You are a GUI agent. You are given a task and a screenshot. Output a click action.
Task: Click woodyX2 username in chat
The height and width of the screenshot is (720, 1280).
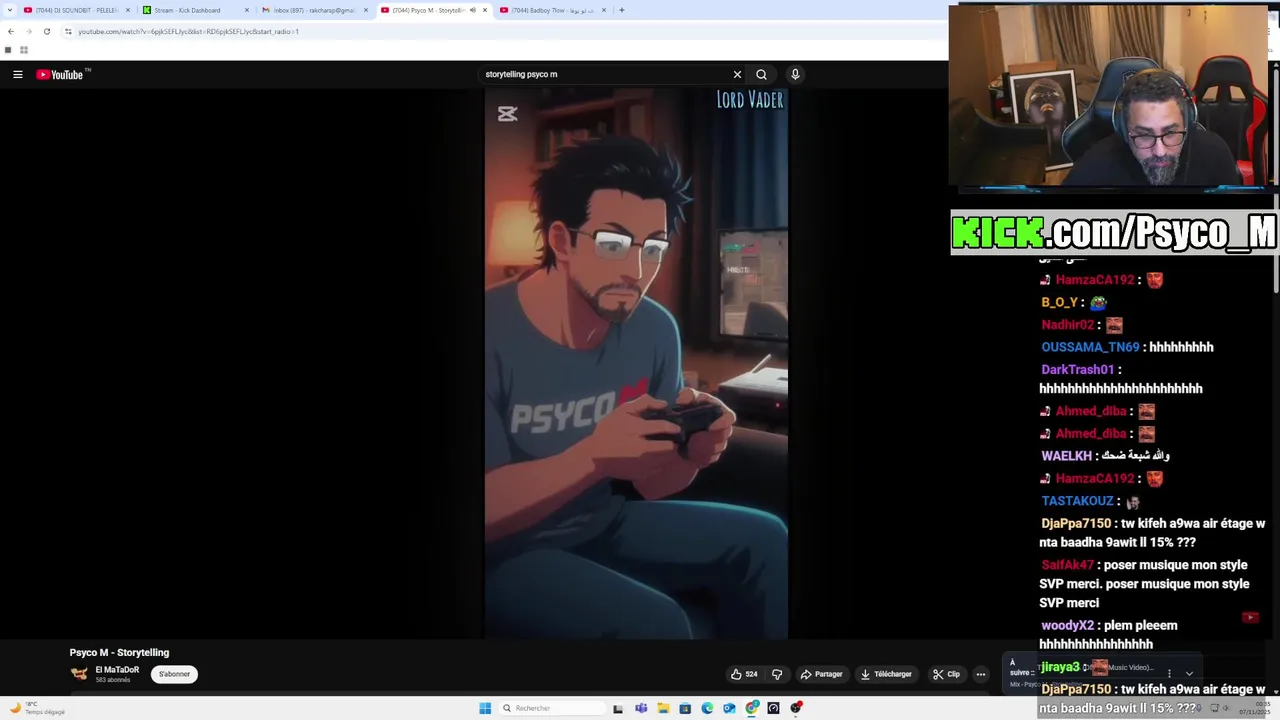[x=1067, y=626]
